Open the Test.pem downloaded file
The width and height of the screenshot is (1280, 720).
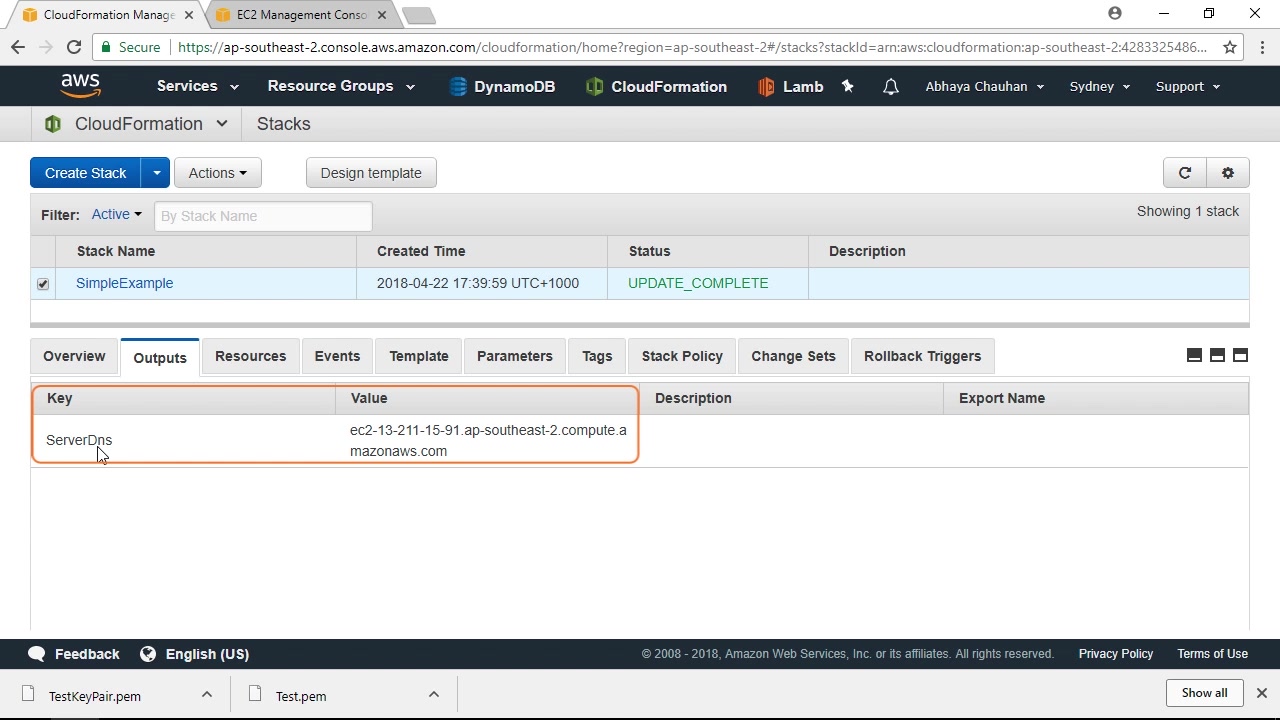click(x=301, y=696)
